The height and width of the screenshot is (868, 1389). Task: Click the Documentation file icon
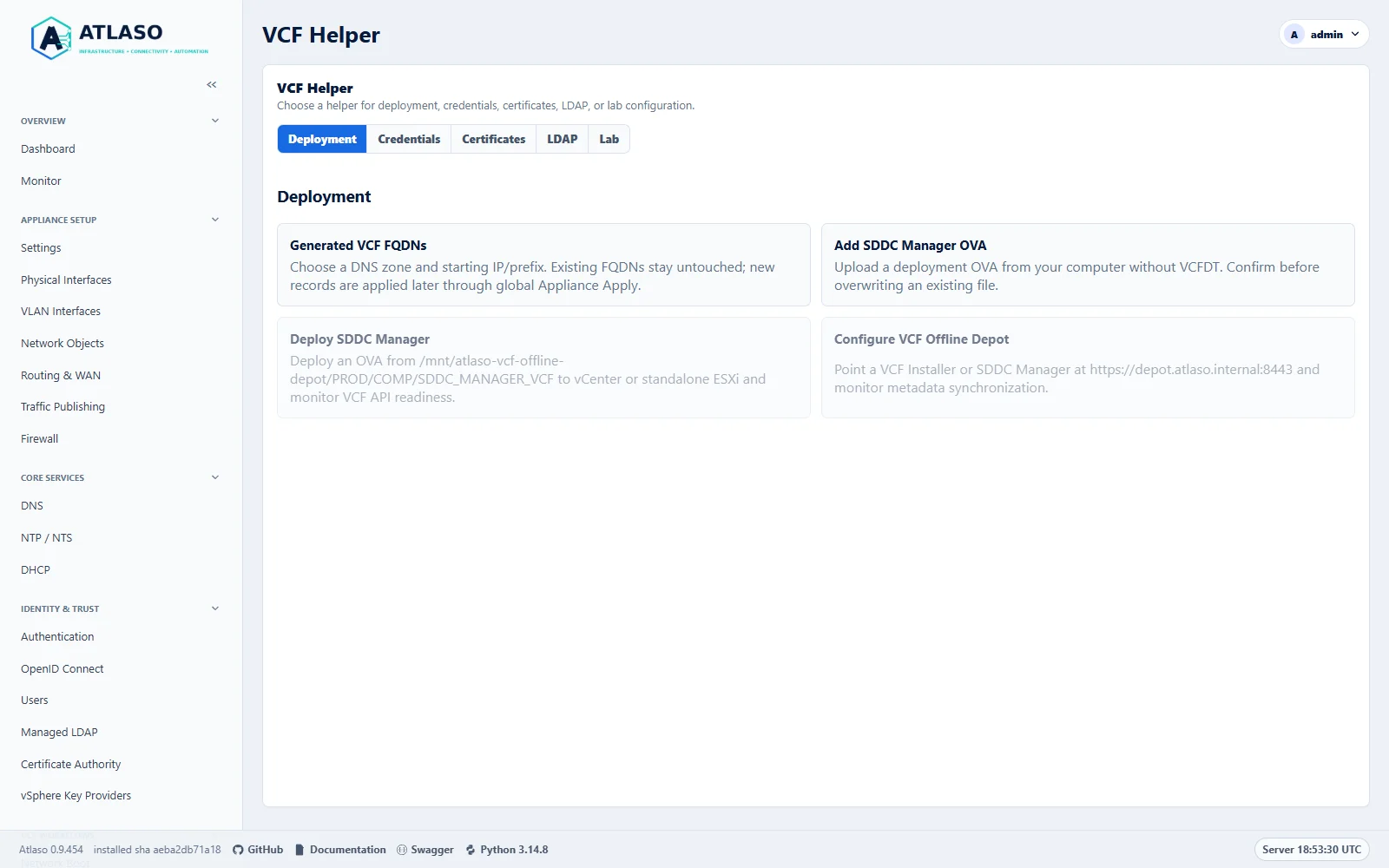pos(300,850)
